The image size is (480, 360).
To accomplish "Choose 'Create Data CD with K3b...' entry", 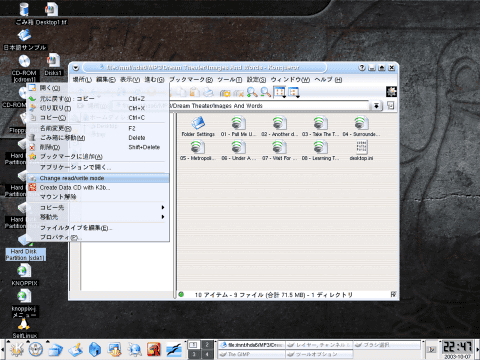I will coord(98,188).
